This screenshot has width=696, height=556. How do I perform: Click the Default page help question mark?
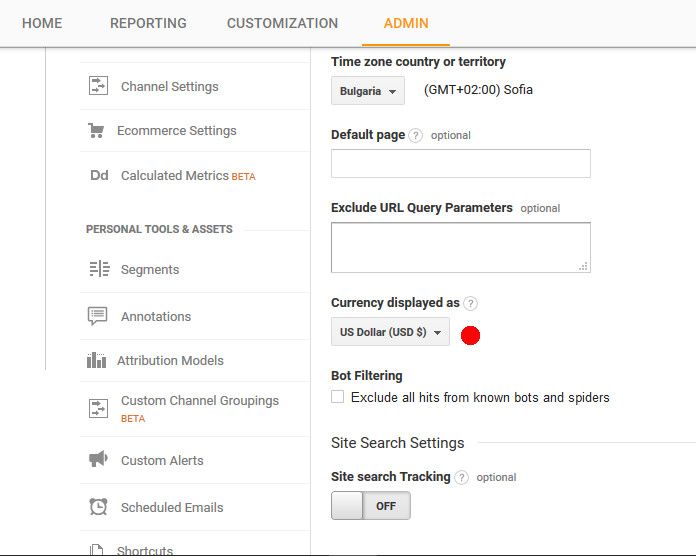[x=415, y=135]
